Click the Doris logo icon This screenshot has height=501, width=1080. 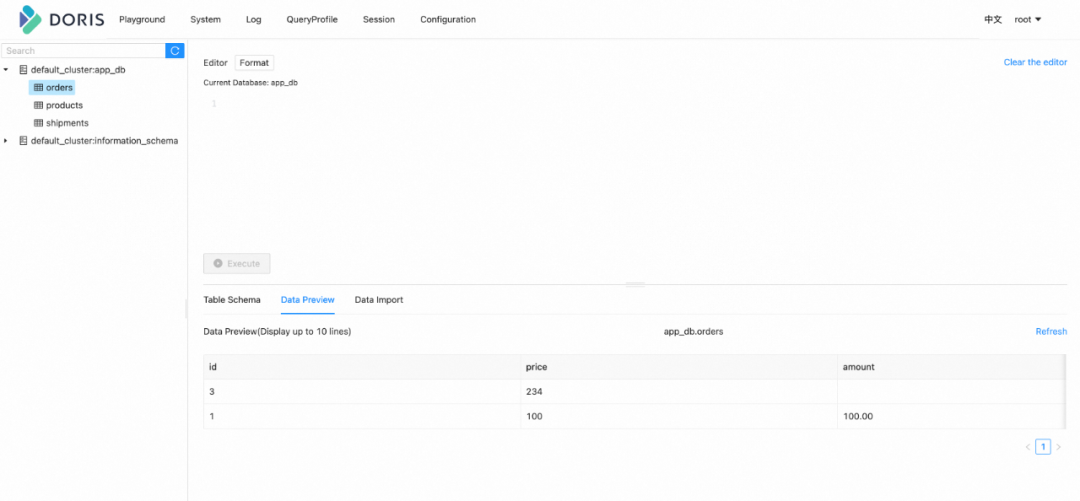(x=30, y=19)
